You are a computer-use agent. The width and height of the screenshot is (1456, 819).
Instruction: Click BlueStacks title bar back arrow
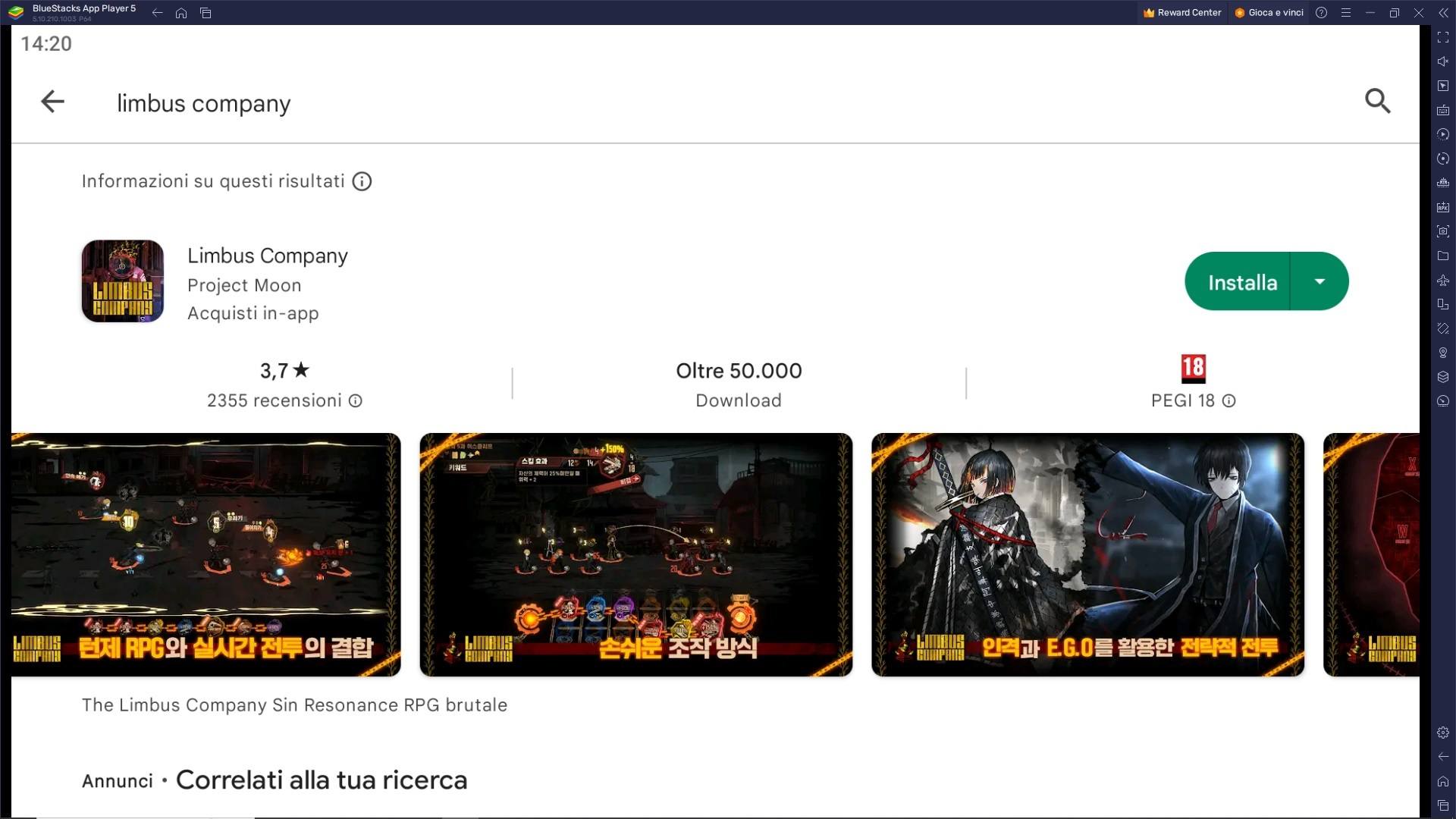[157, 12]
